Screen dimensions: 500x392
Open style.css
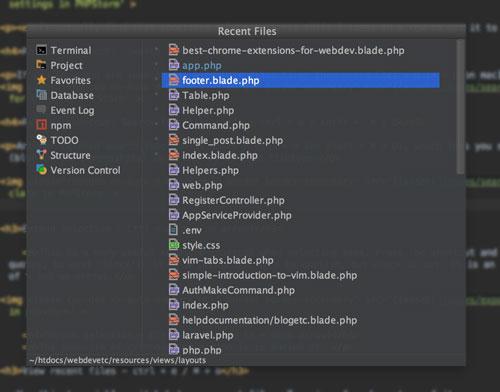[x=201, y=245]
